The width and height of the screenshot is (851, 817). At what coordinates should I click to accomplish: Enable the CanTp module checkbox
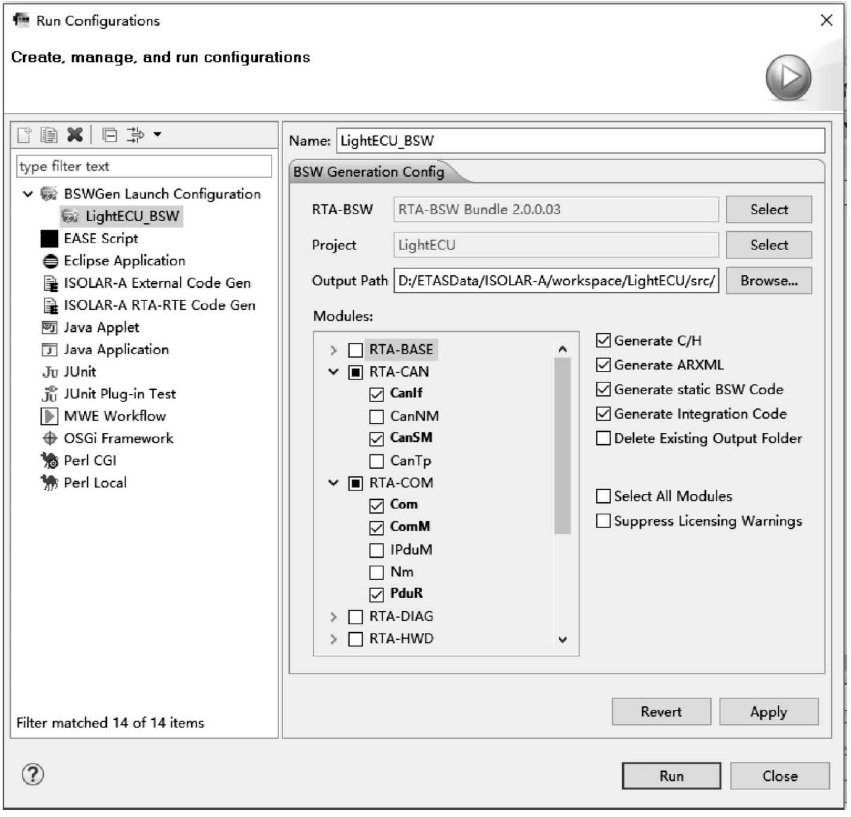point(377,462)
